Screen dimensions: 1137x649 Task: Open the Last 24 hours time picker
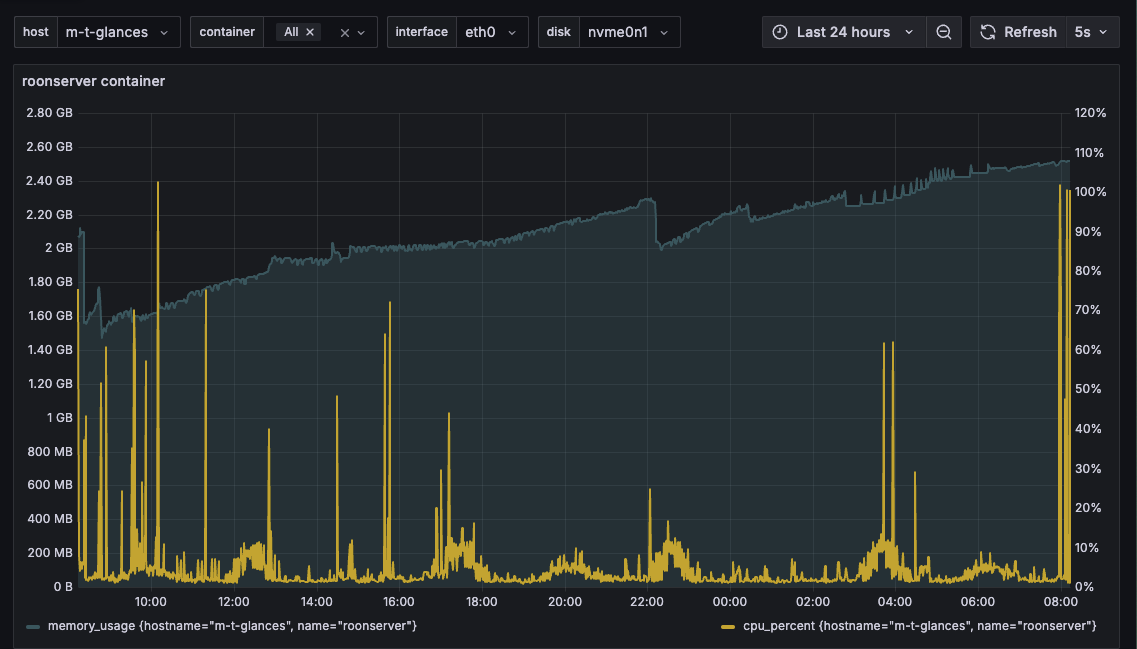(843, 32)
